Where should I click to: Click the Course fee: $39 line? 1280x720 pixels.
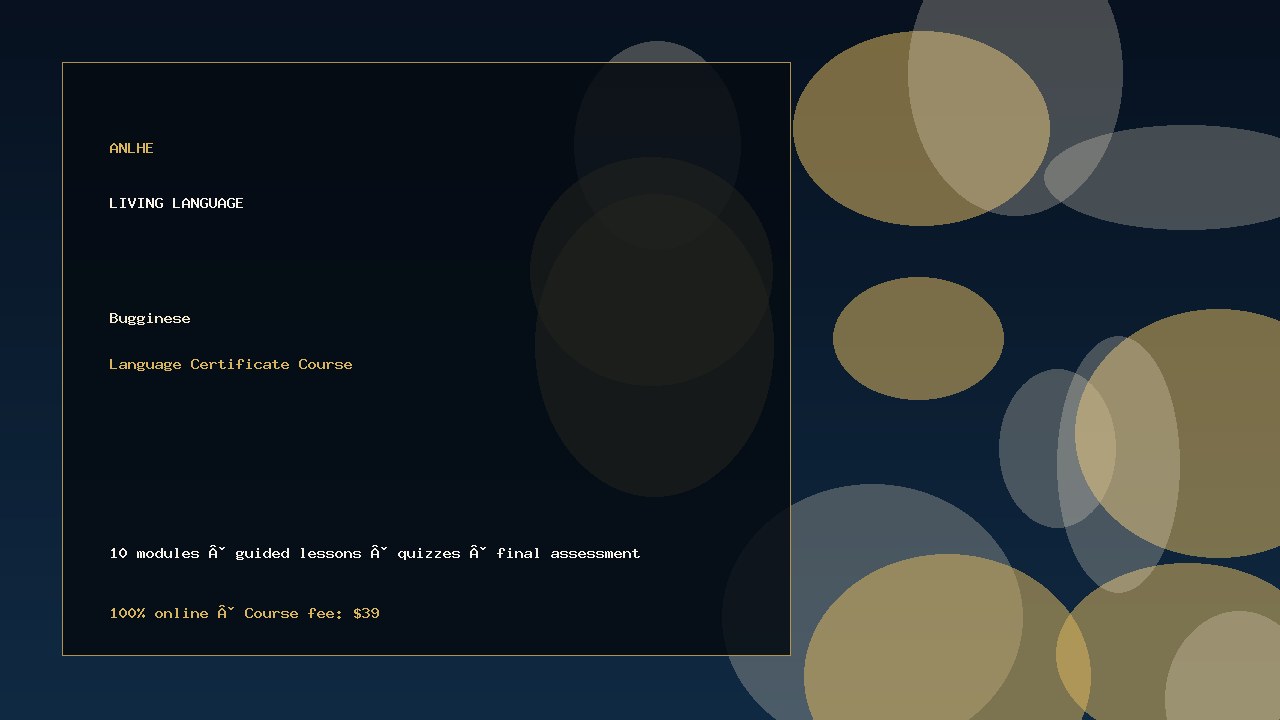[x=245, y=613]
